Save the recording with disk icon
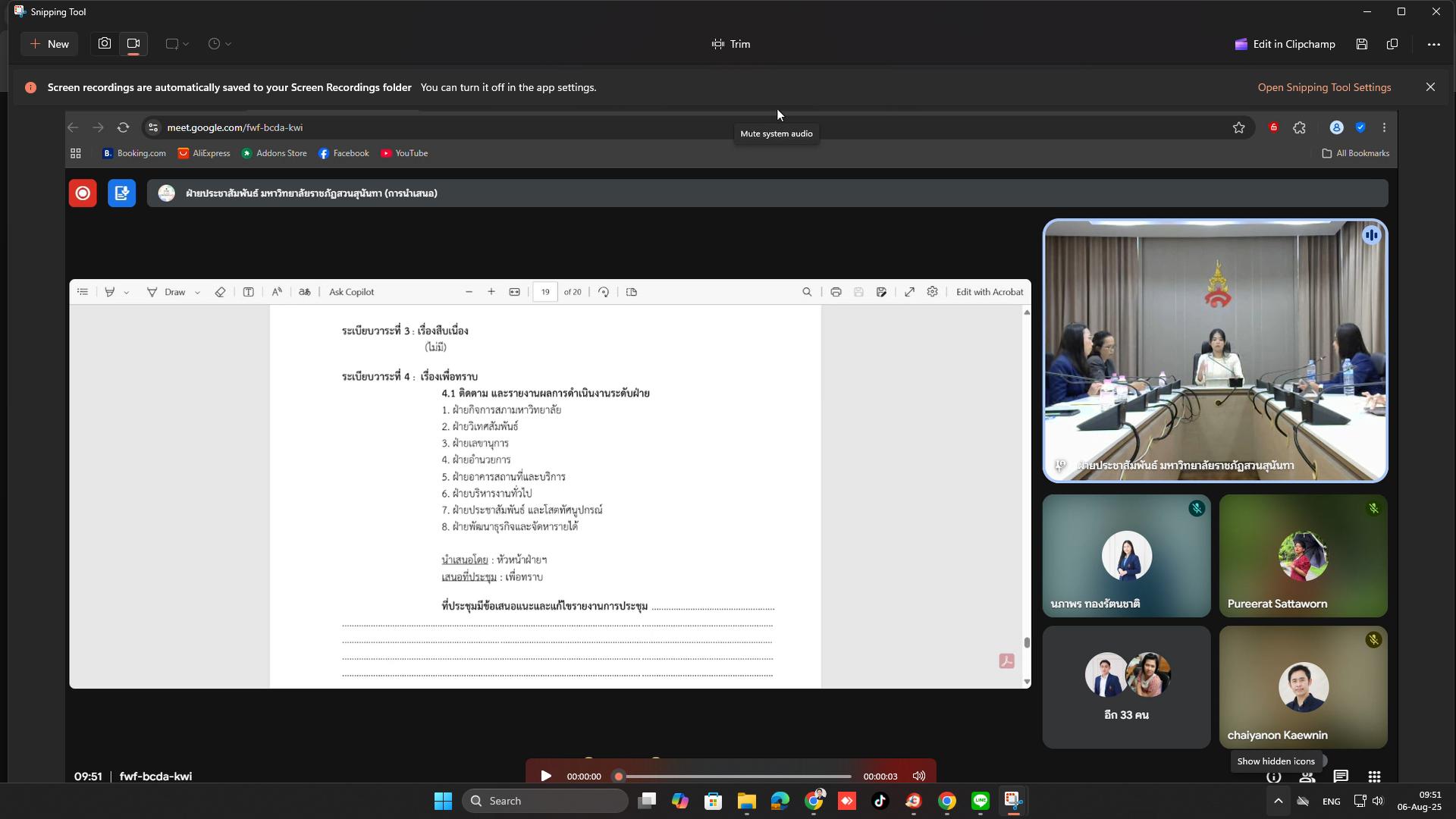The image size is (1456, 819). click(x=1362, y=44)
